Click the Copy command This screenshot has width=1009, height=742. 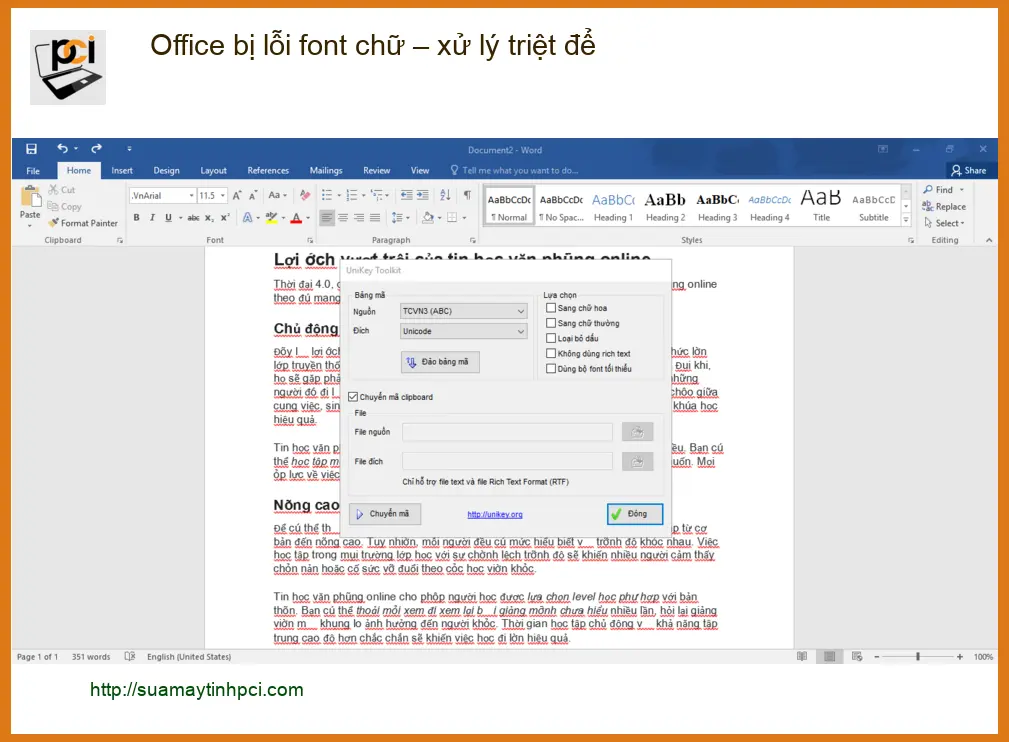coord(64,207)
